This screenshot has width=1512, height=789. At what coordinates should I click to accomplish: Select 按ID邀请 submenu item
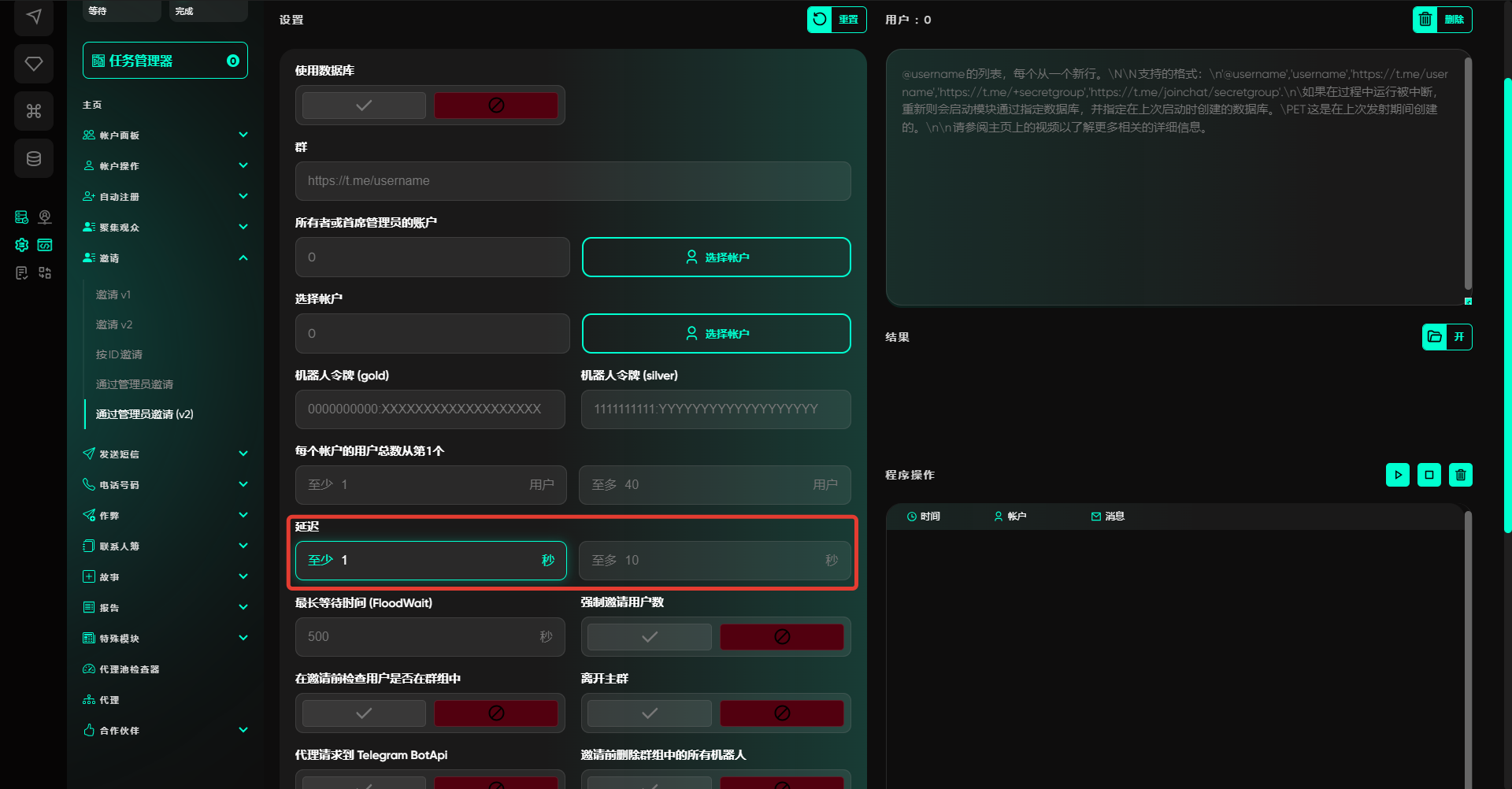tap(119, 354)
